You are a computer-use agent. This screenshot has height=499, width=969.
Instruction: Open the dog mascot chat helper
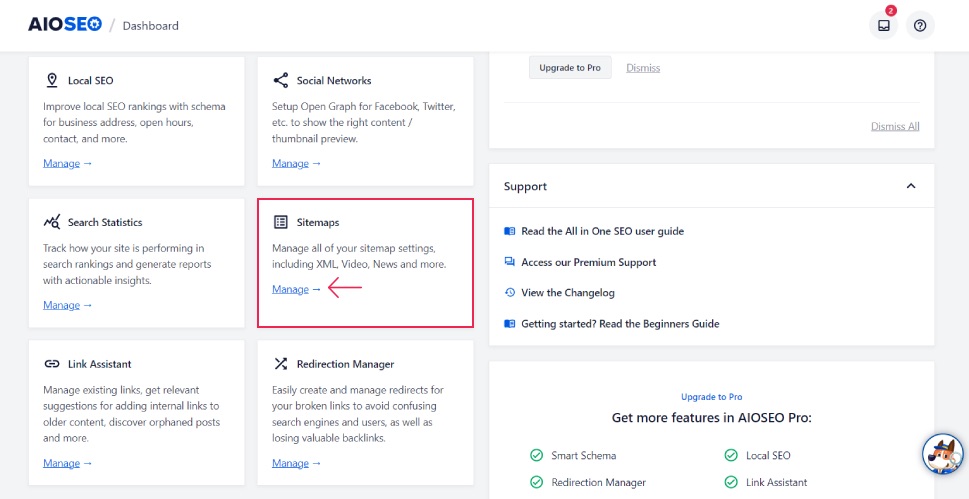tap(942, 454)
